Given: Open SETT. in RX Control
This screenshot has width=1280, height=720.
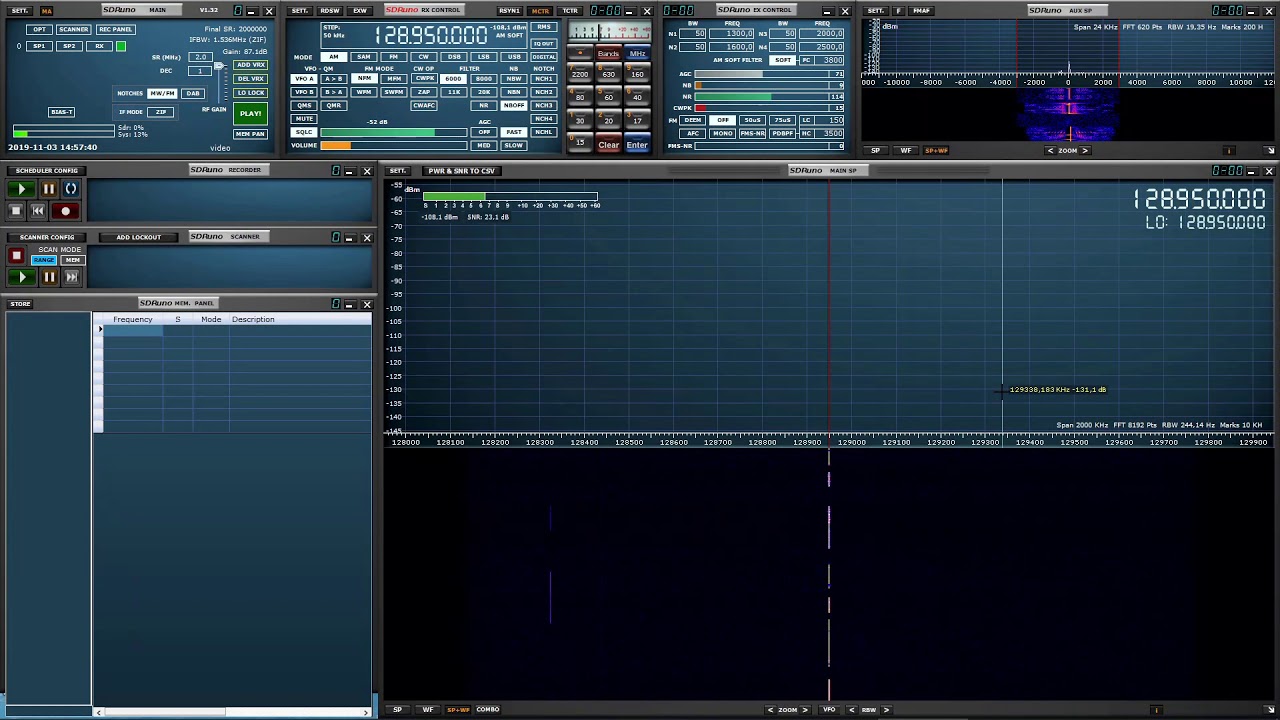Looking at the screenshot, I should 300,11.
